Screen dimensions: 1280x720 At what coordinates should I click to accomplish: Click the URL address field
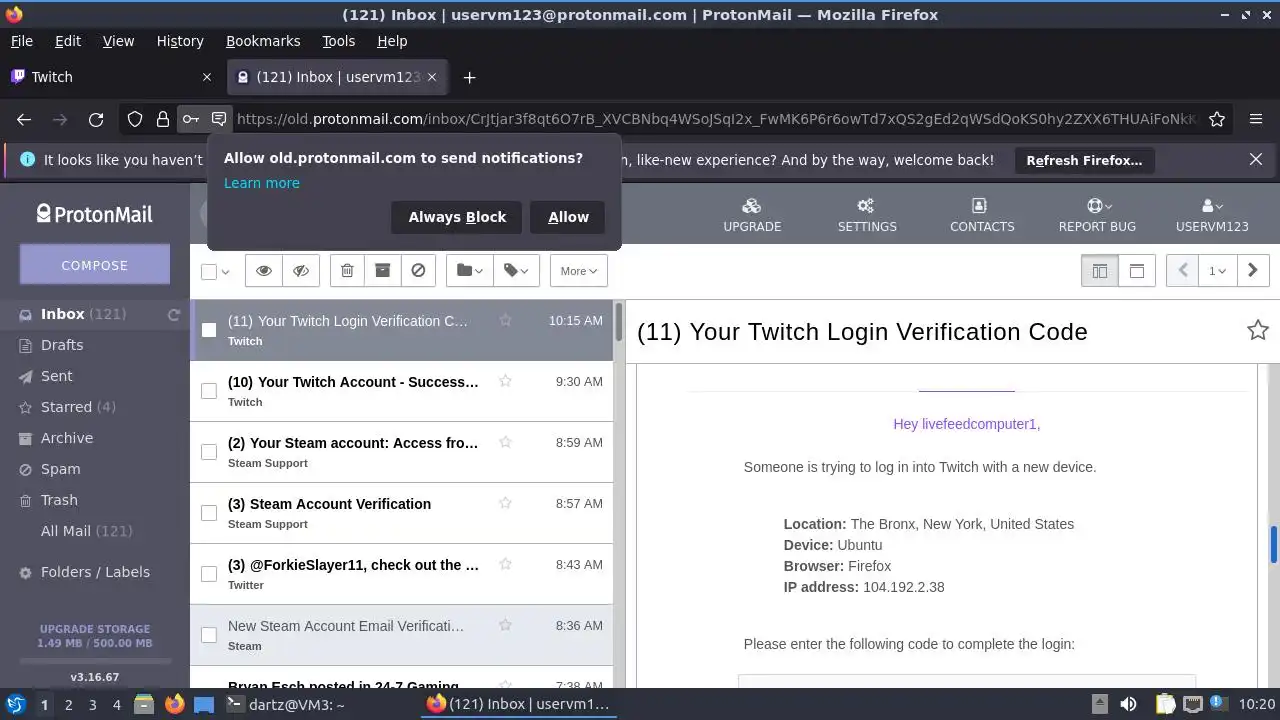click(715, 119)
